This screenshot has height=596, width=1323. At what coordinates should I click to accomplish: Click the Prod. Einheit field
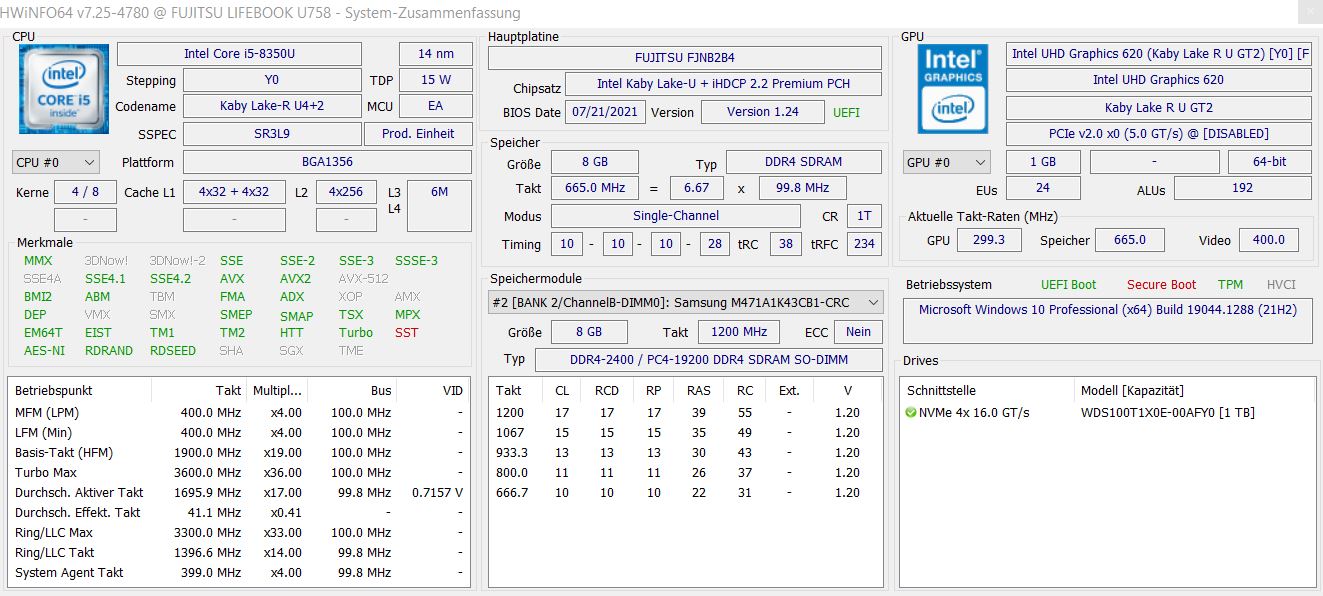tap(418, 134)
